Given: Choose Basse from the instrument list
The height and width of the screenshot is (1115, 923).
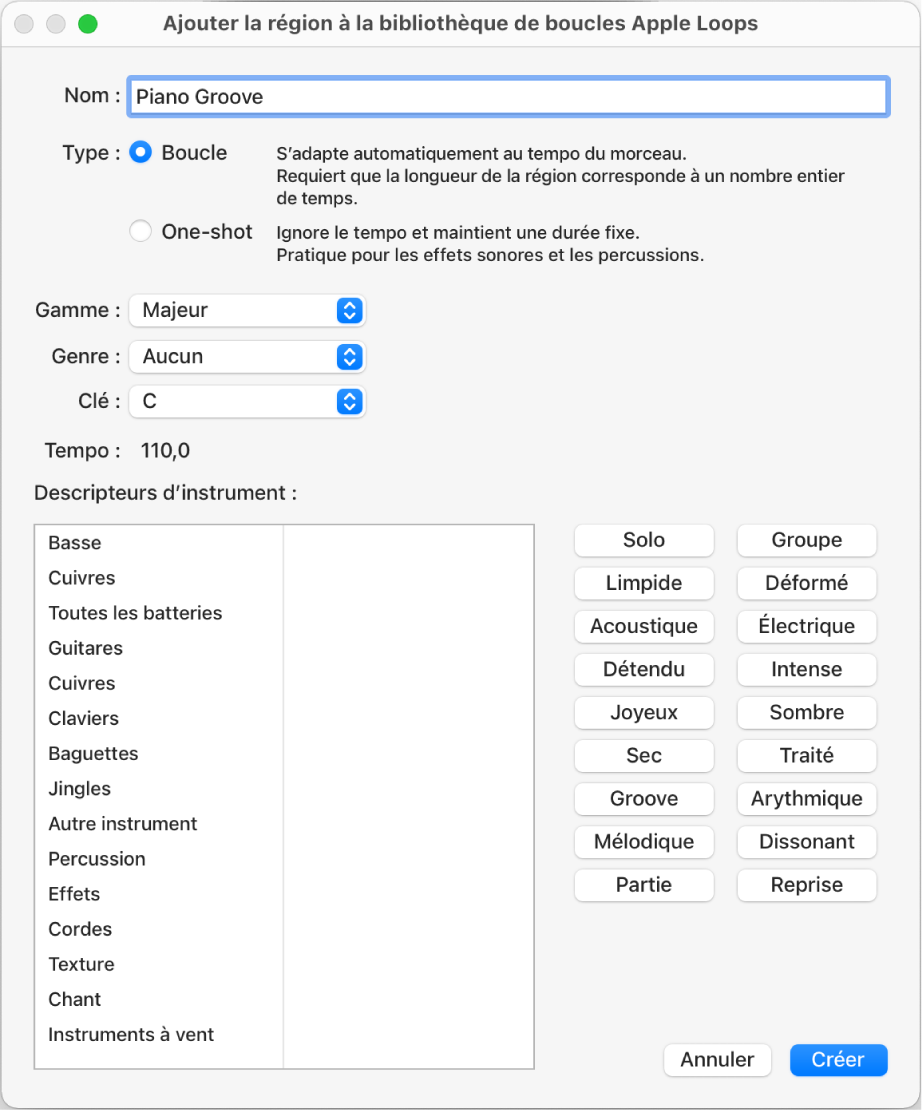Looking at the screenshot, I should [75, 543].
